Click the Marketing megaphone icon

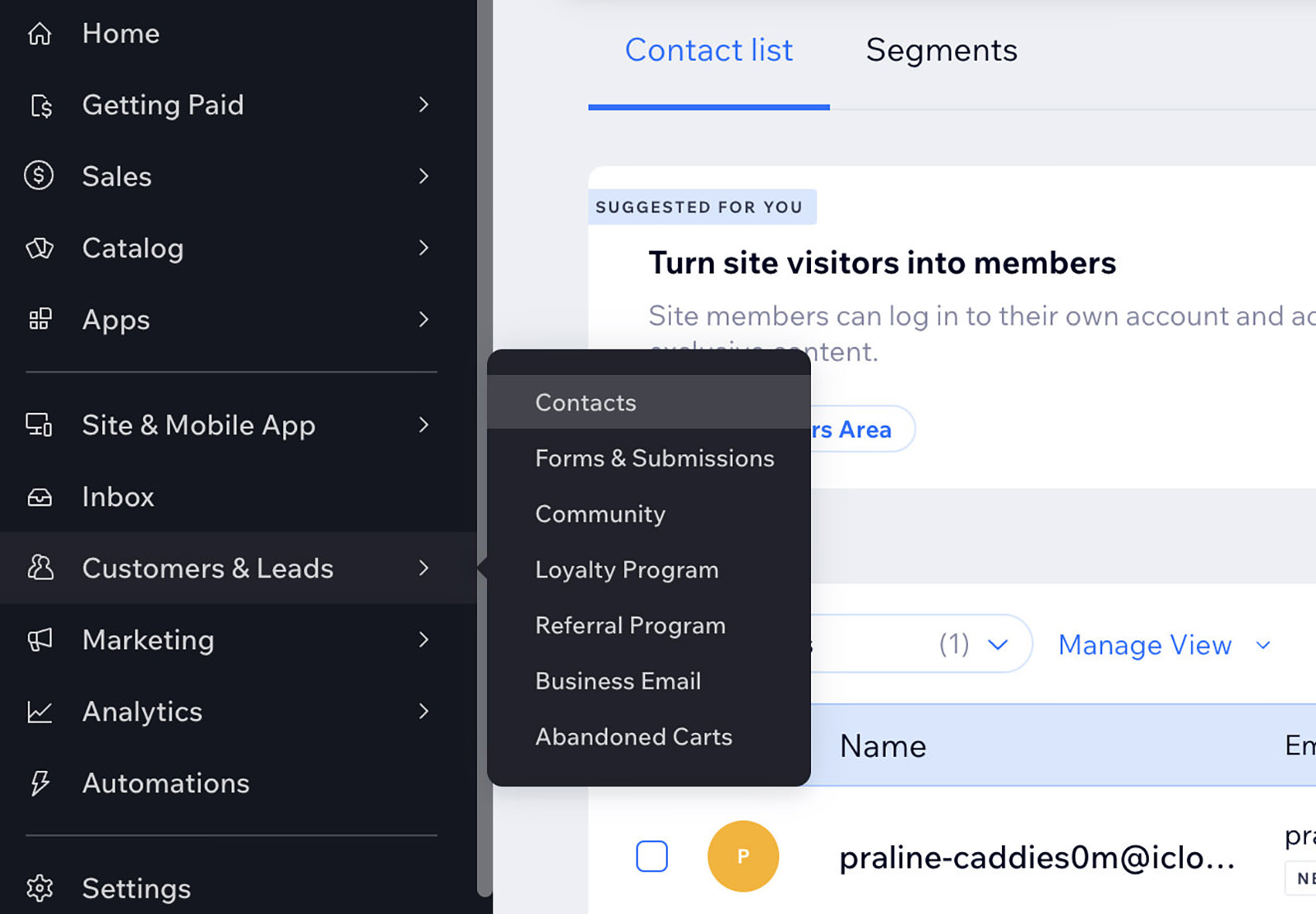[39, 639]
